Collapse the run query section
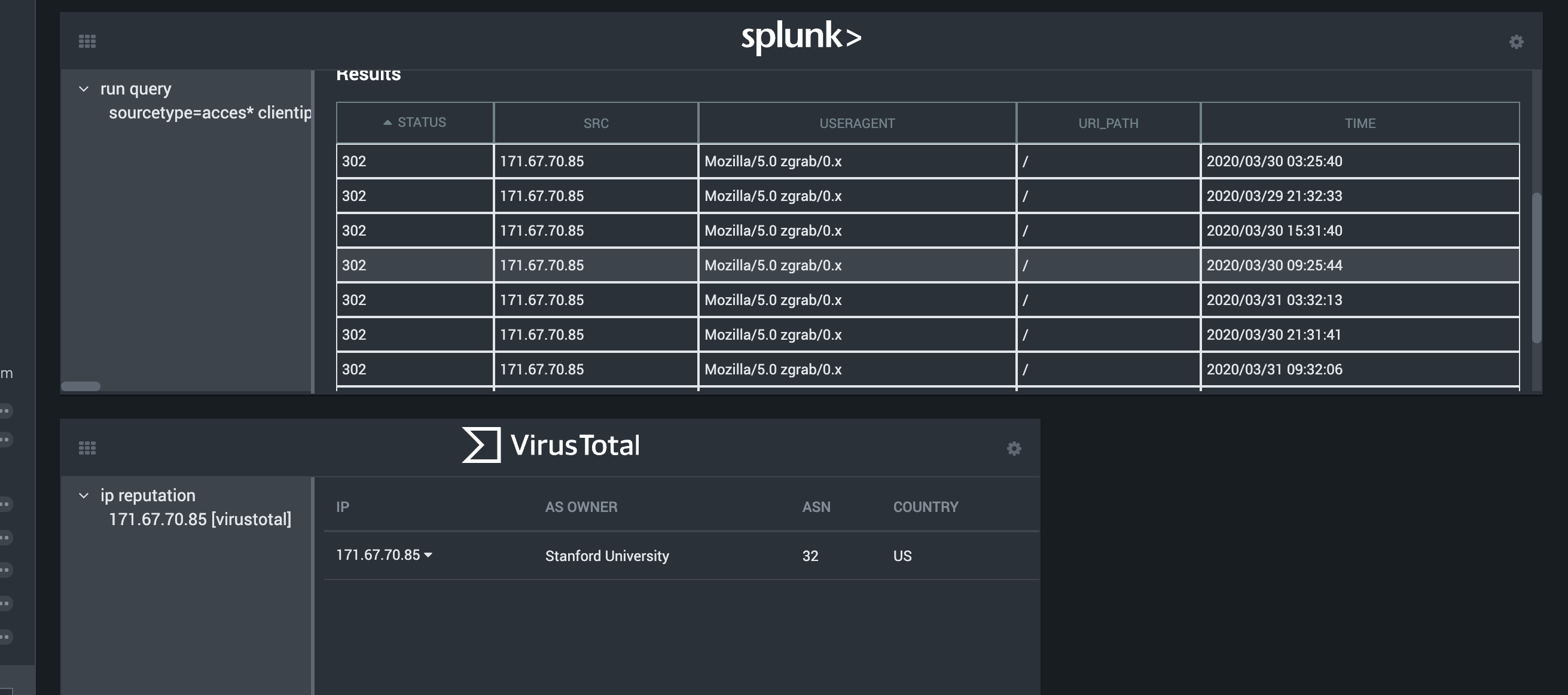This screenshot has height=695, width=1568. click(84, 89)
